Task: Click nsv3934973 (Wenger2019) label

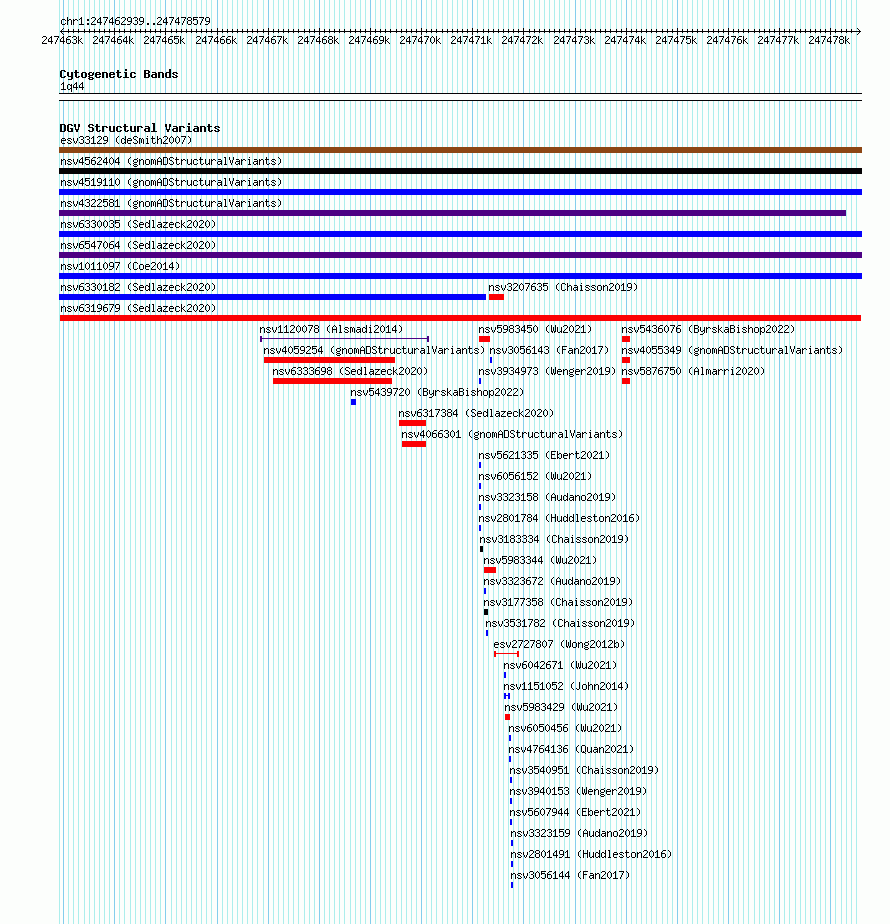Action: coord(547,371)
